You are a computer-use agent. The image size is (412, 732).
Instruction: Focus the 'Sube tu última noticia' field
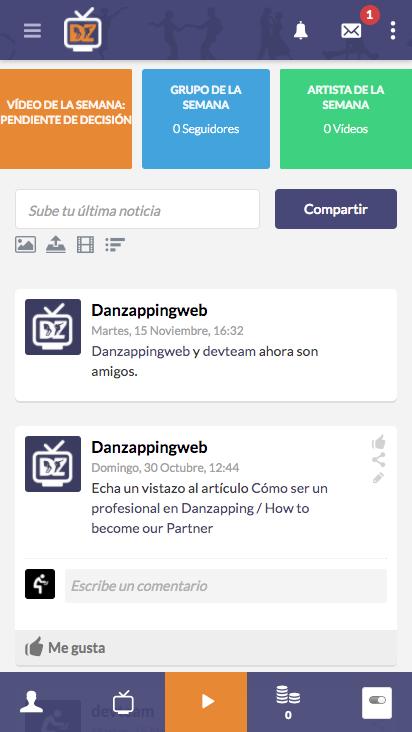click(137, 209)
